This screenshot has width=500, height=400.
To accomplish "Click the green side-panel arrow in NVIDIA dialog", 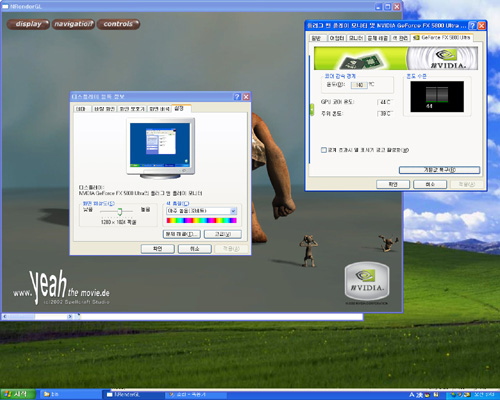I will click(312, 109).
